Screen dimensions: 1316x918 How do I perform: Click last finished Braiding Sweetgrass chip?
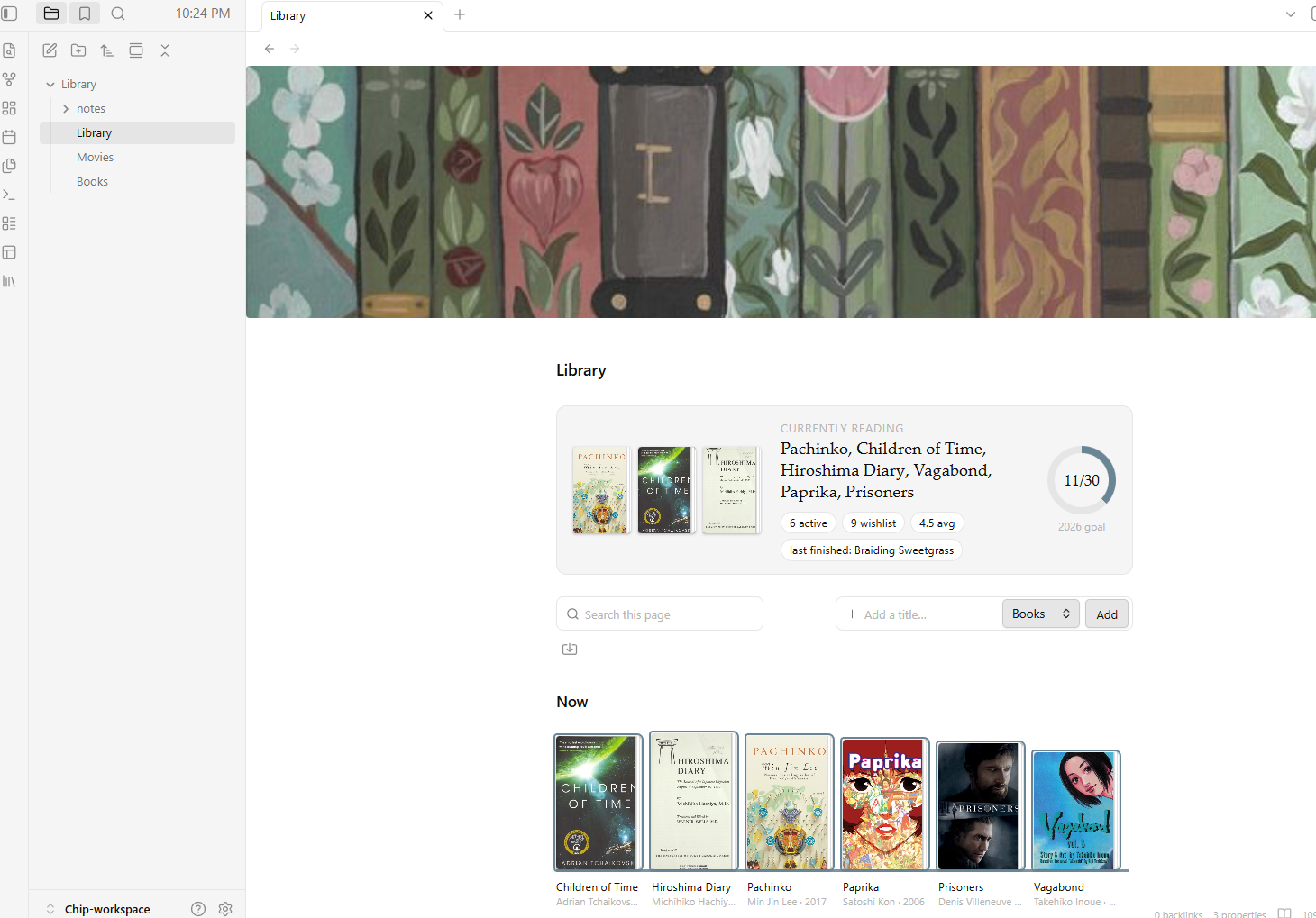(872, 550)
